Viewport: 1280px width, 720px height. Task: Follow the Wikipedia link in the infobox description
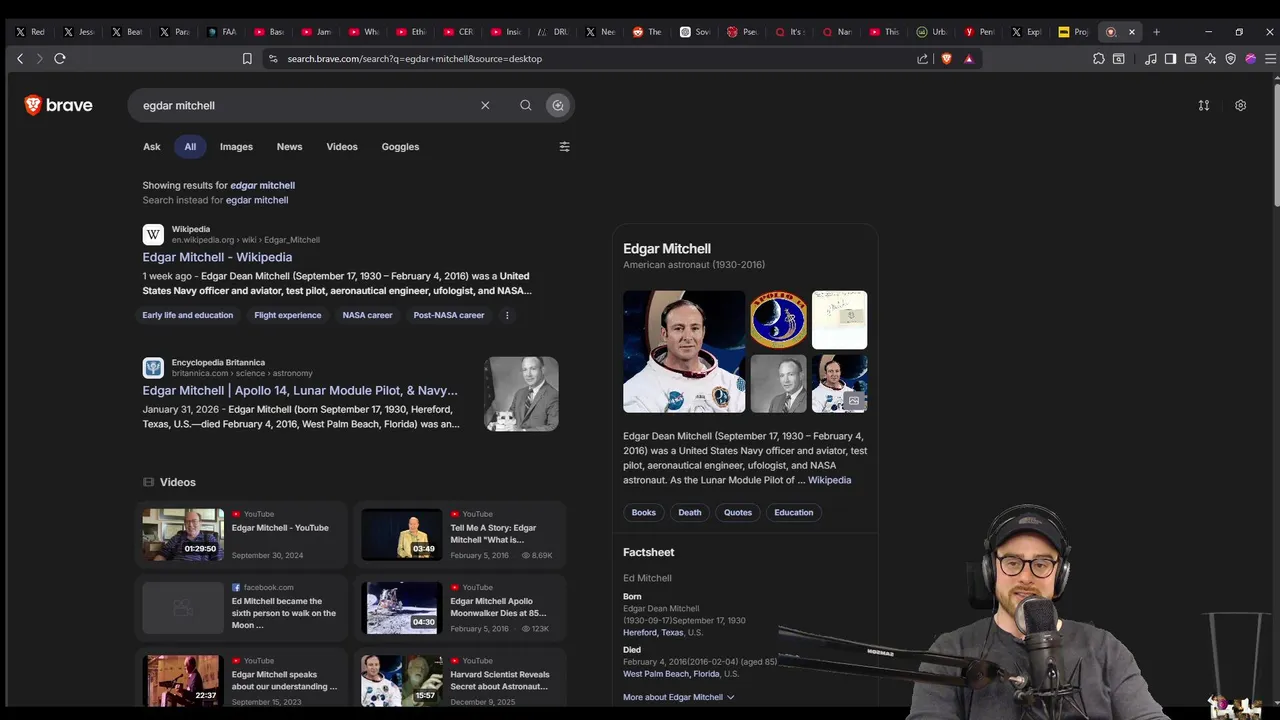coord(829,480)
